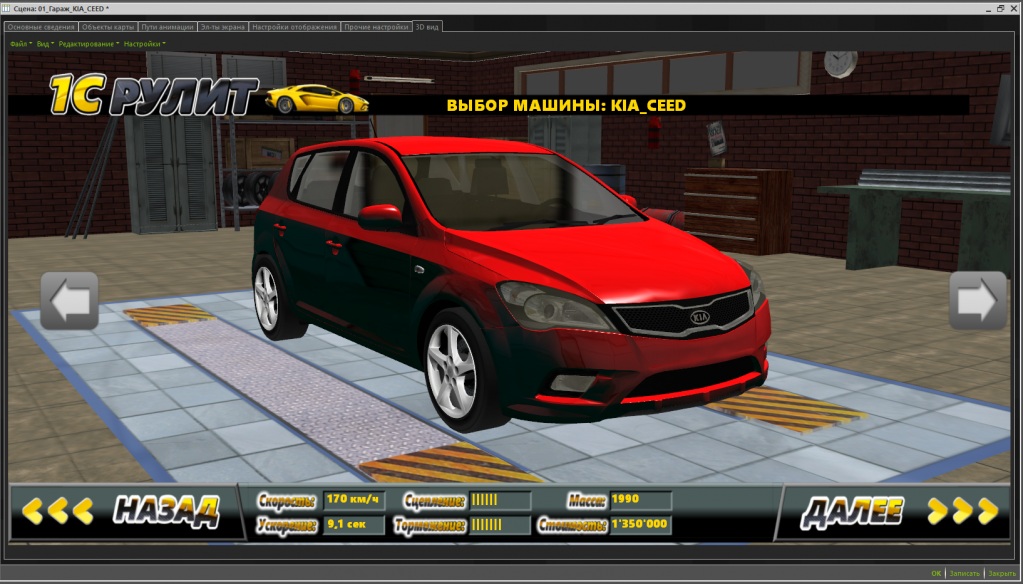
Task: Open the Эл-ты экрана tab
Action: (x=222, y=27)
